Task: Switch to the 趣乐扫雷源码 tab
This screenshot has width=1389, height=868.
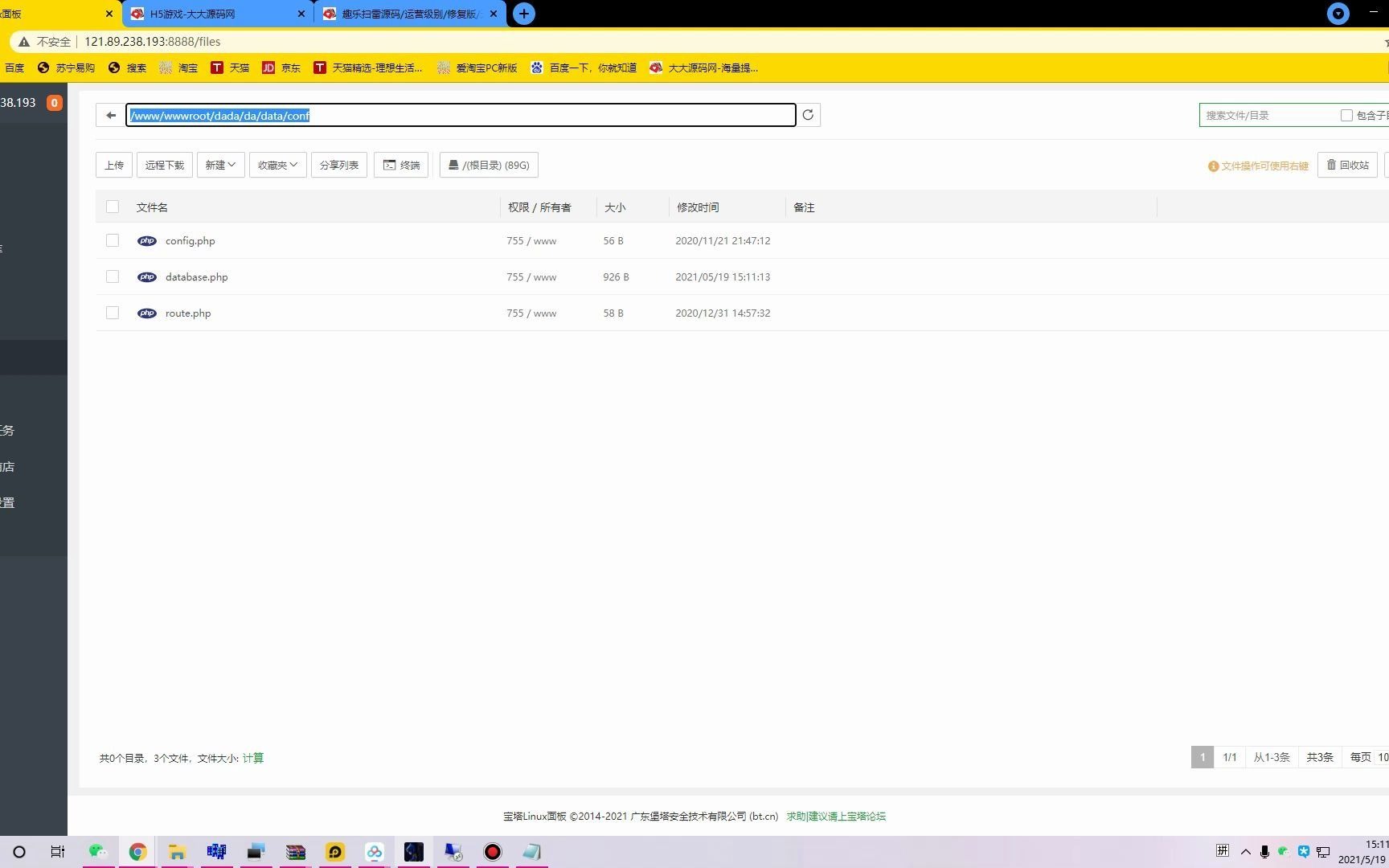Action: pos(411,14)
